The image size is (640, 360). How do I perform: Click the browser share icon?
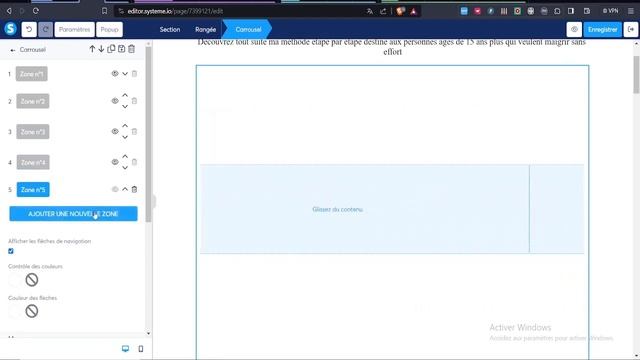tap(383, 11)
